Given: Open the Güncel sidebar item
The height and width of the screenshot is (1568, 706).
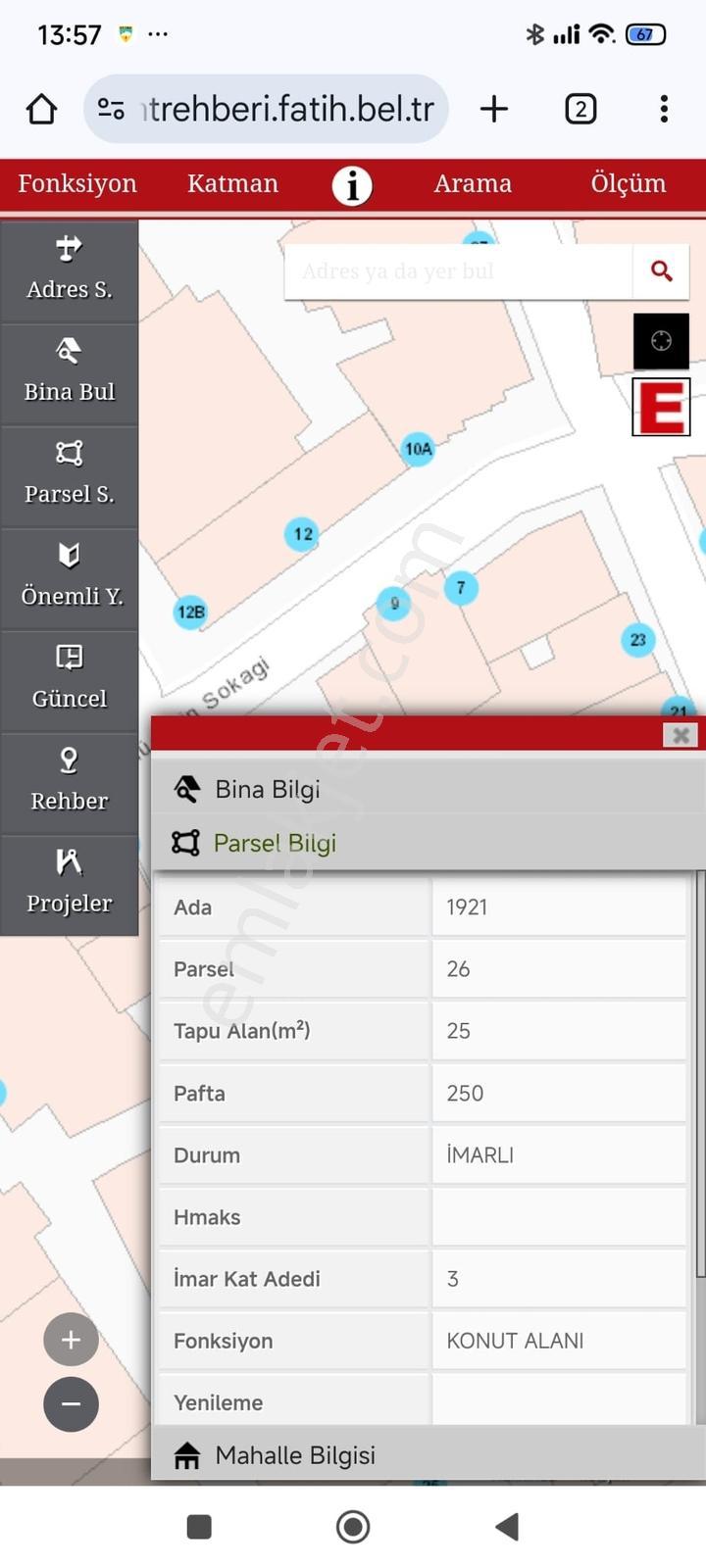Looking at the screenshot, I should coord(69,681).
